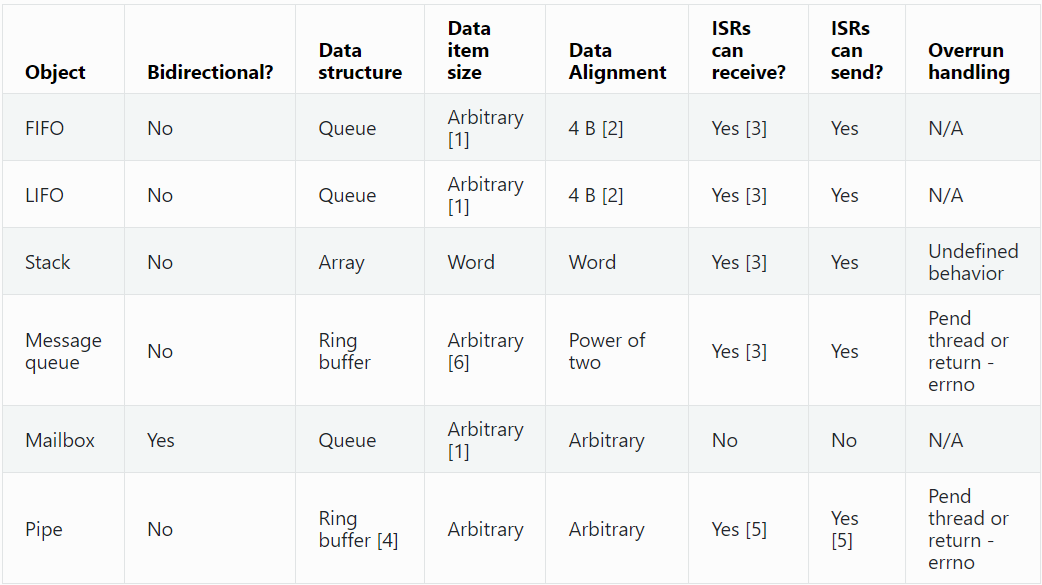Click the Arbitrary [6] item size cell
The height and width of the screenshot is (585, 1042).
pyautogui.click(x=485, y=351)
